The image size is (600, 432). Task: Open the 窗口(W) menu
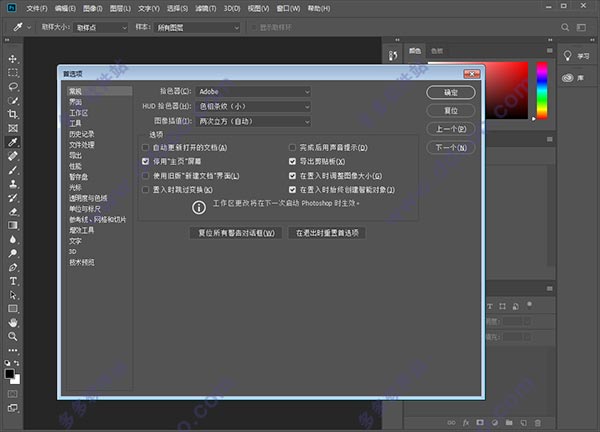[288, 8]
